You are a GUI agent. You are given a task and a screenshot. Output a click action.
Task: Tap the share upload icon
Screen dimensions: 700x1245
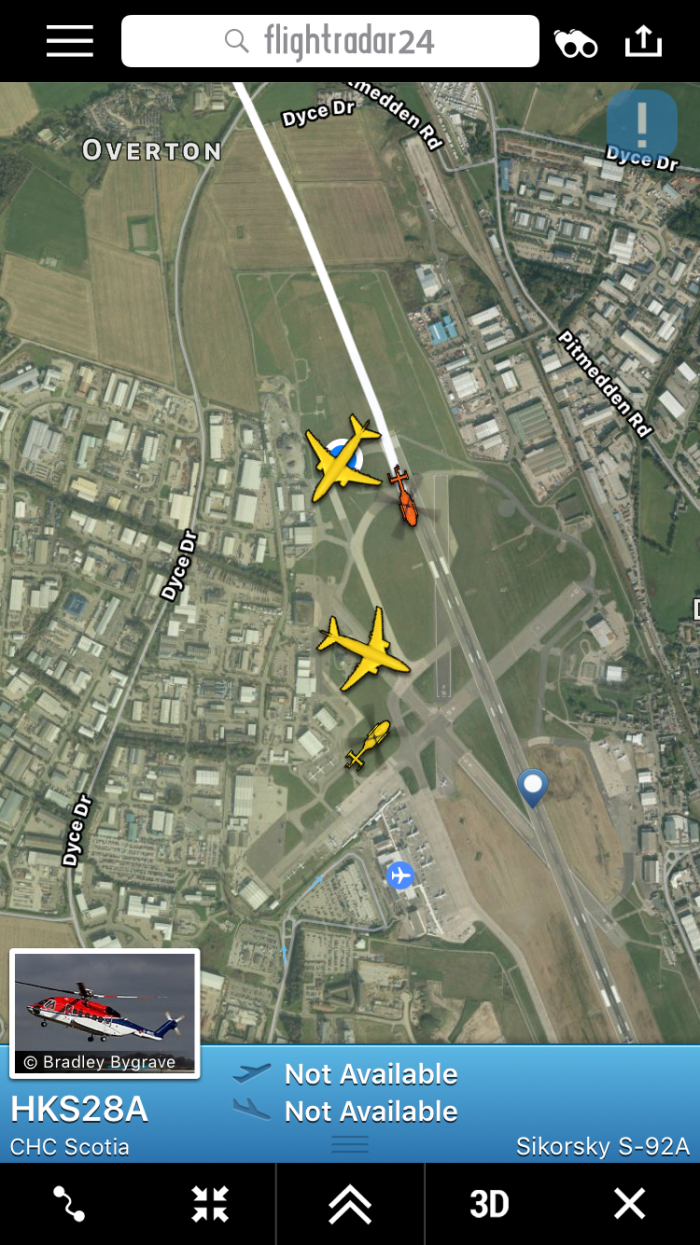[x=643, y=41]
